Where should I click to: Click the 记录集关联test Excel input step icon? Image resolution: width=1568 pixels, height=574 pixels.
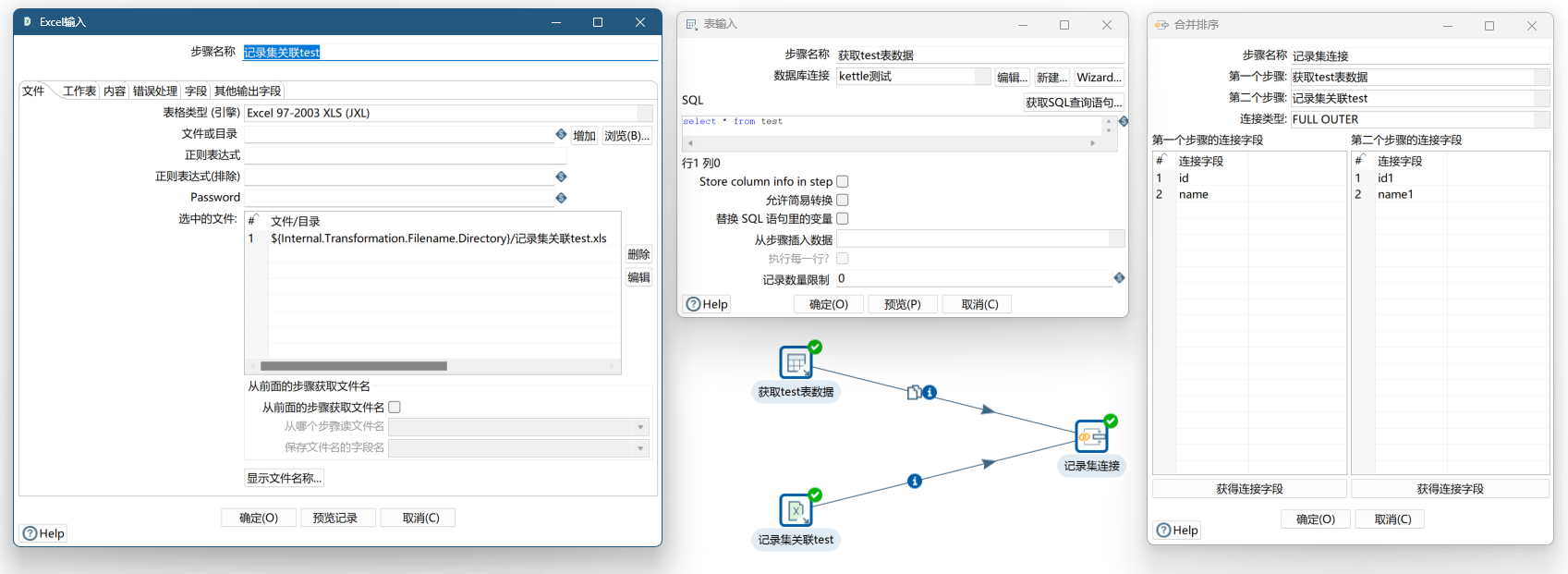pos(796,511)
